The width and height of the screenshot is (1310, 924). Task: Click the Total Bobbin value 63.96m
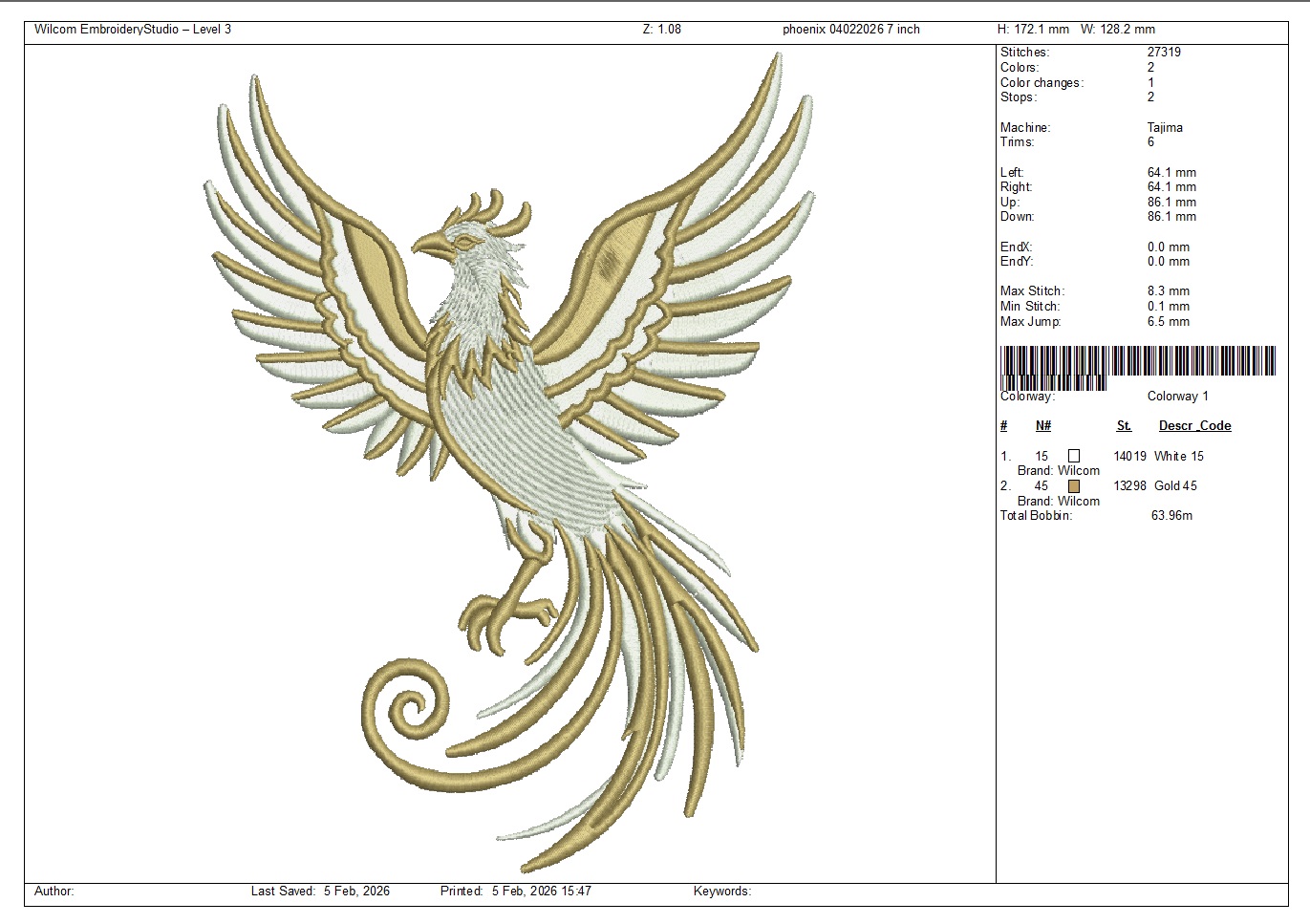(1171, 515)
